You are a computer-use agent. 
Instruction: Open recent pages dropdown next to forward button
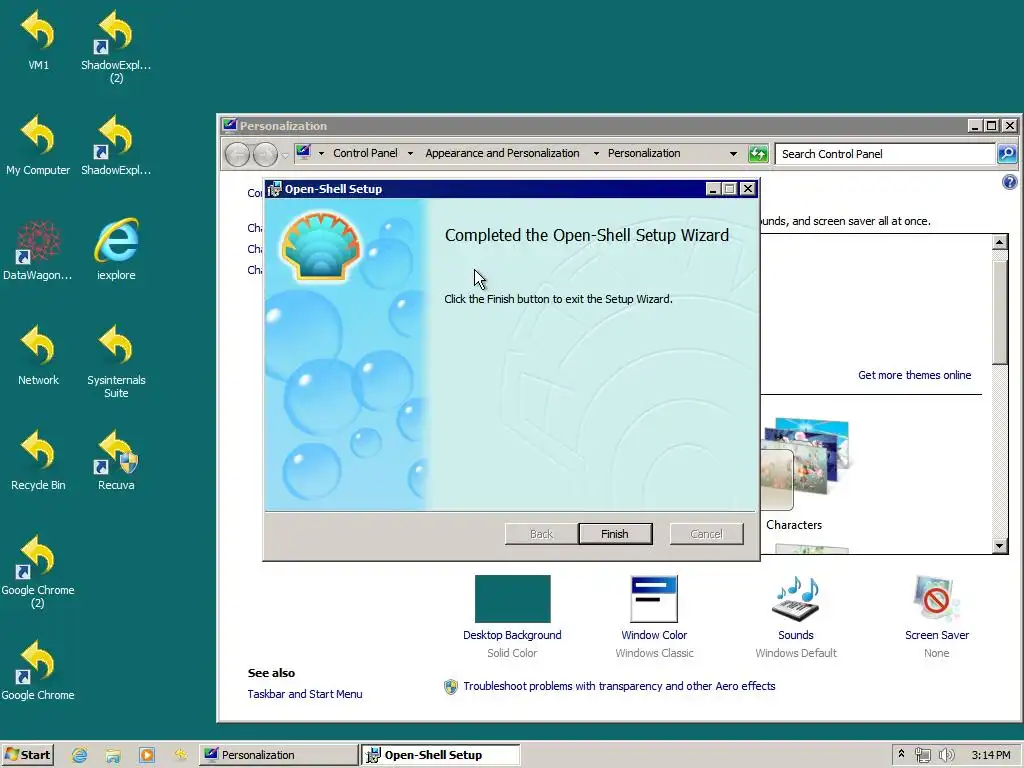(x=285, y=155)
